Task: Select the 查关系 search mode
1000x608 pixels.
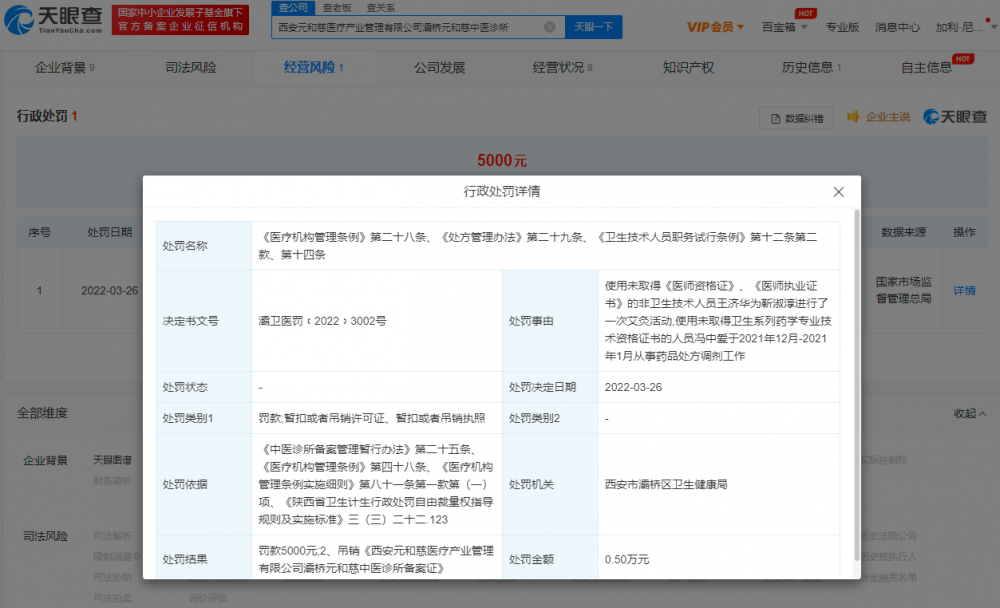Action: click(380, 7)
